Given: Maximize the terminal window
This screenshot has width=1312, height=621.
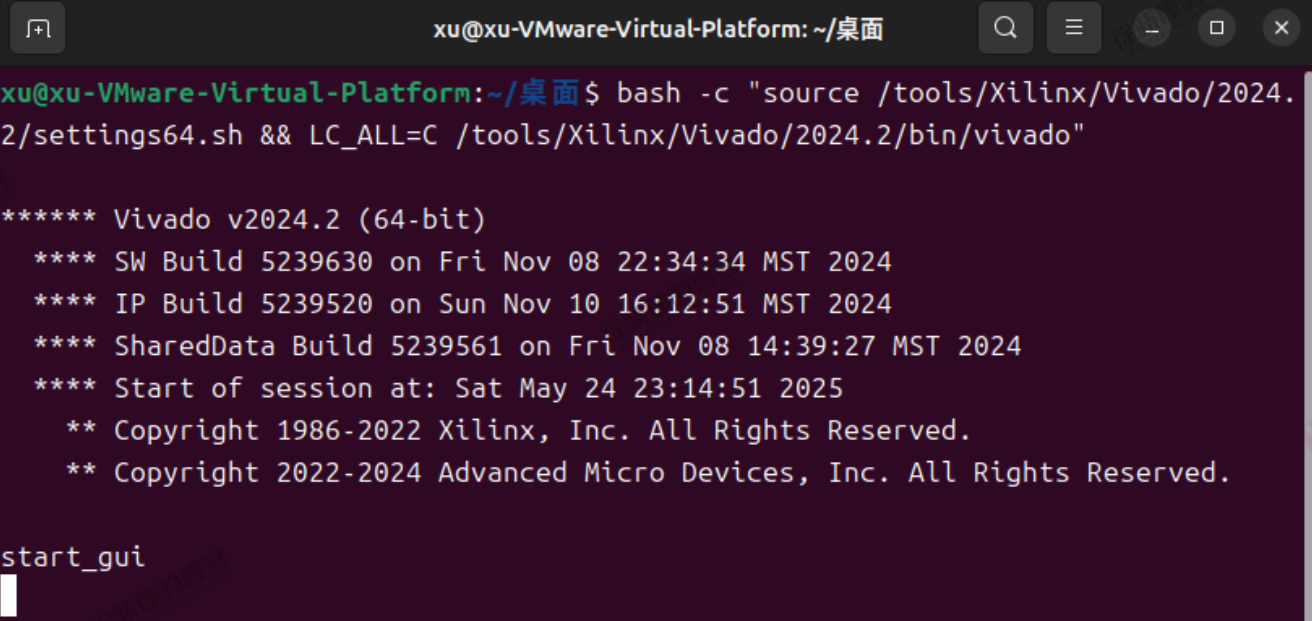Looking at the screenshot, I should point(1217,29).
